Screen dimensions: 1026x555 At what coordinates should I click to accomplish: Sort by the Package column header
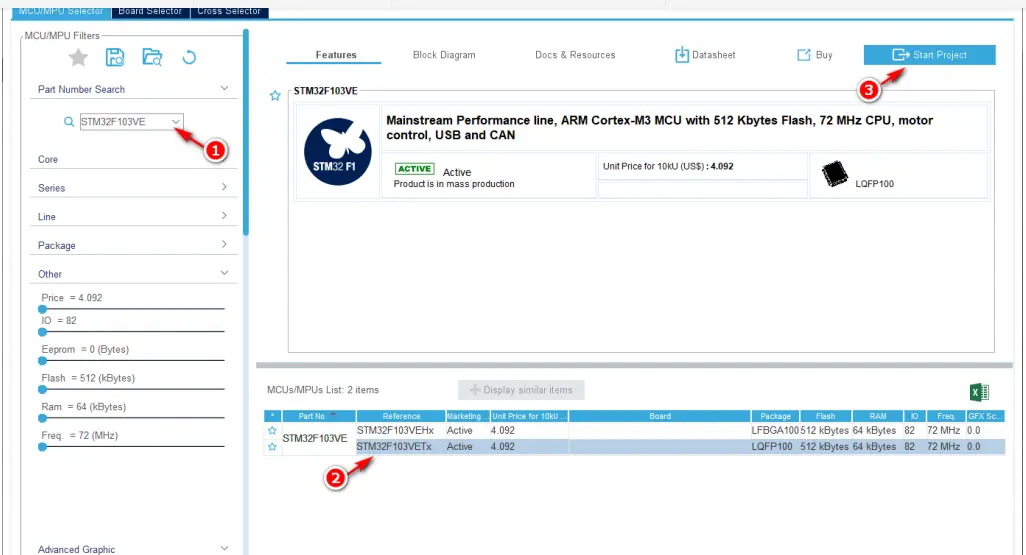tap(775, 416)
